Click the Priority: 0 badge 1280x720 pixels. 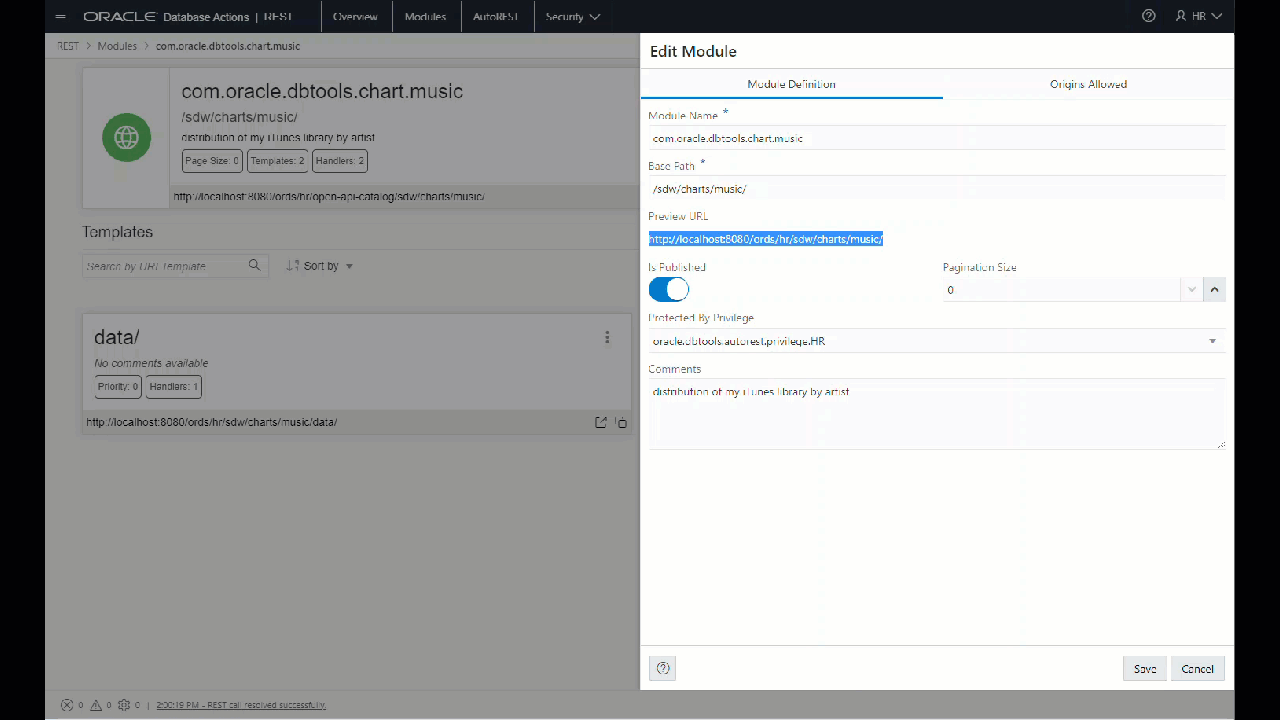tap(118, 386)
